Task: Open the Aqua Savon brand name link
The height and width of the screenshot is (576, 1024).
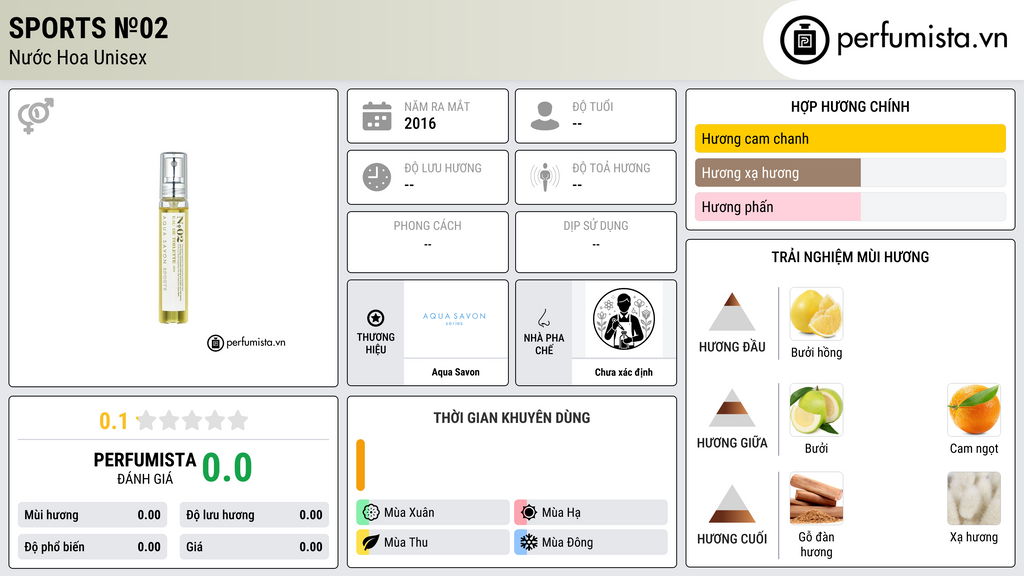Action: coord(455,372)
